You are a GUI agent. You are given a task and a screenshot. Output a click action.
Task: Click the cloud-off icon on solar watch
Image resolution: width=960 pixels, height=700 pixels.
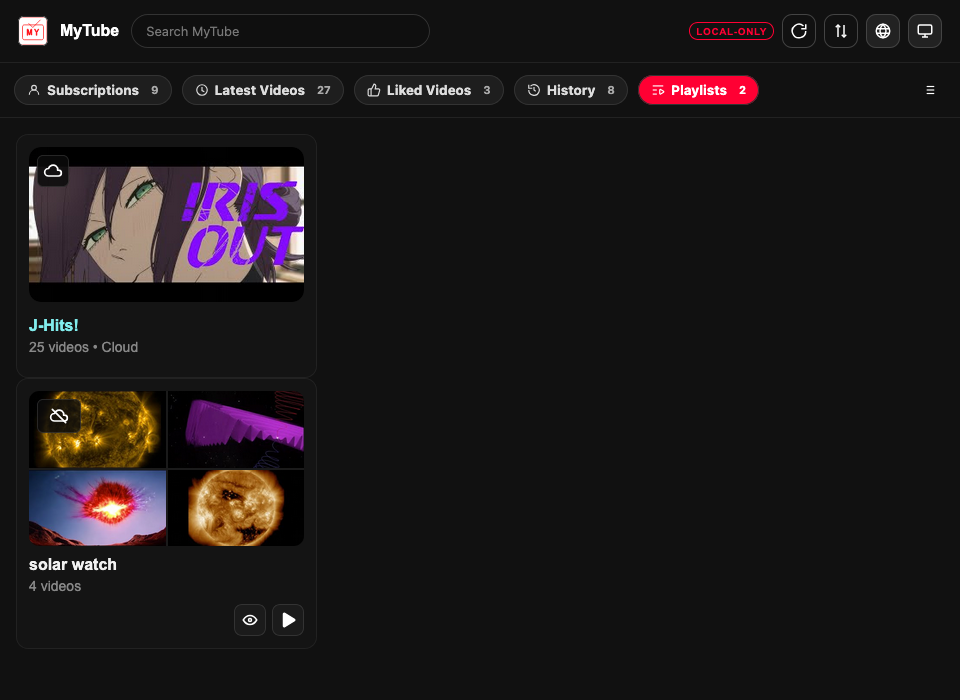[59, 416]
